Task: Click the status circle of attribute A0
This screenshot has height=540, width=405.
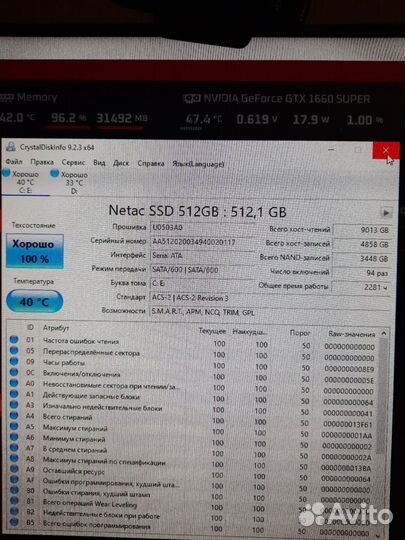Action: pyautogui.click(x=14, y=383)
